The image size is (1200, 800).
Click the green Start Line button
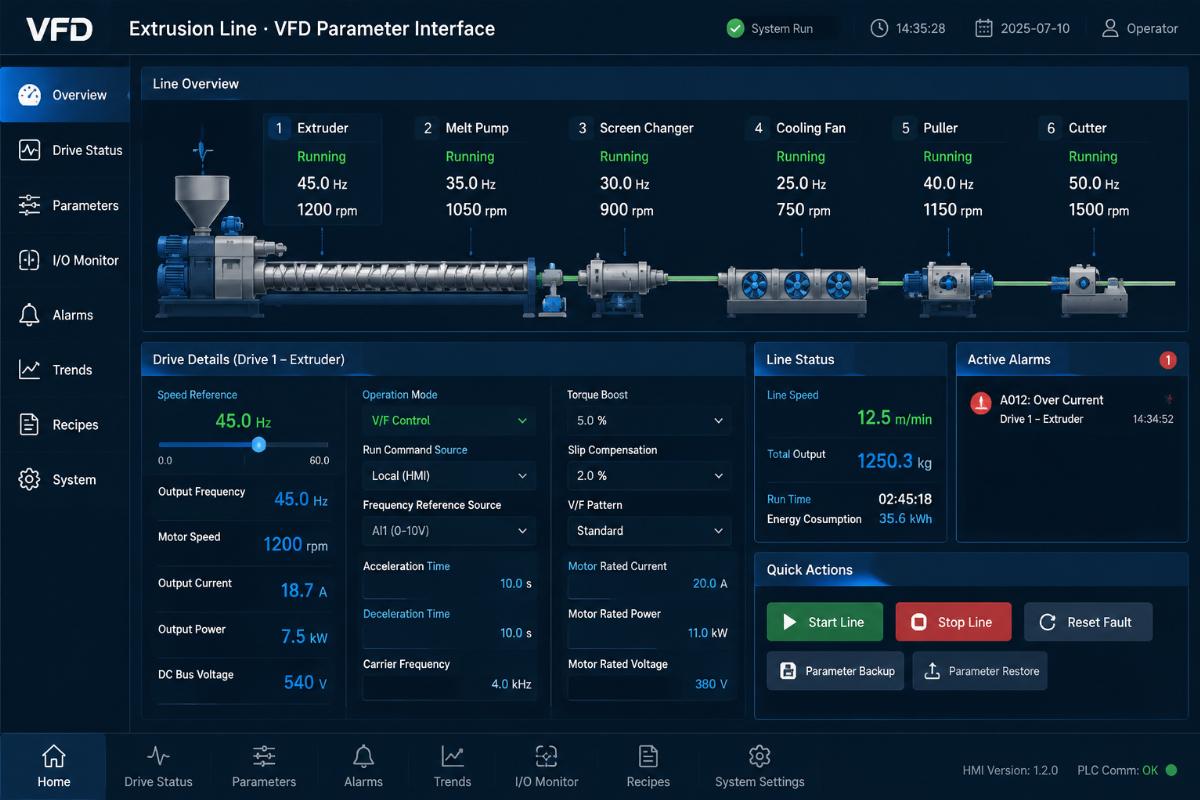825,622
